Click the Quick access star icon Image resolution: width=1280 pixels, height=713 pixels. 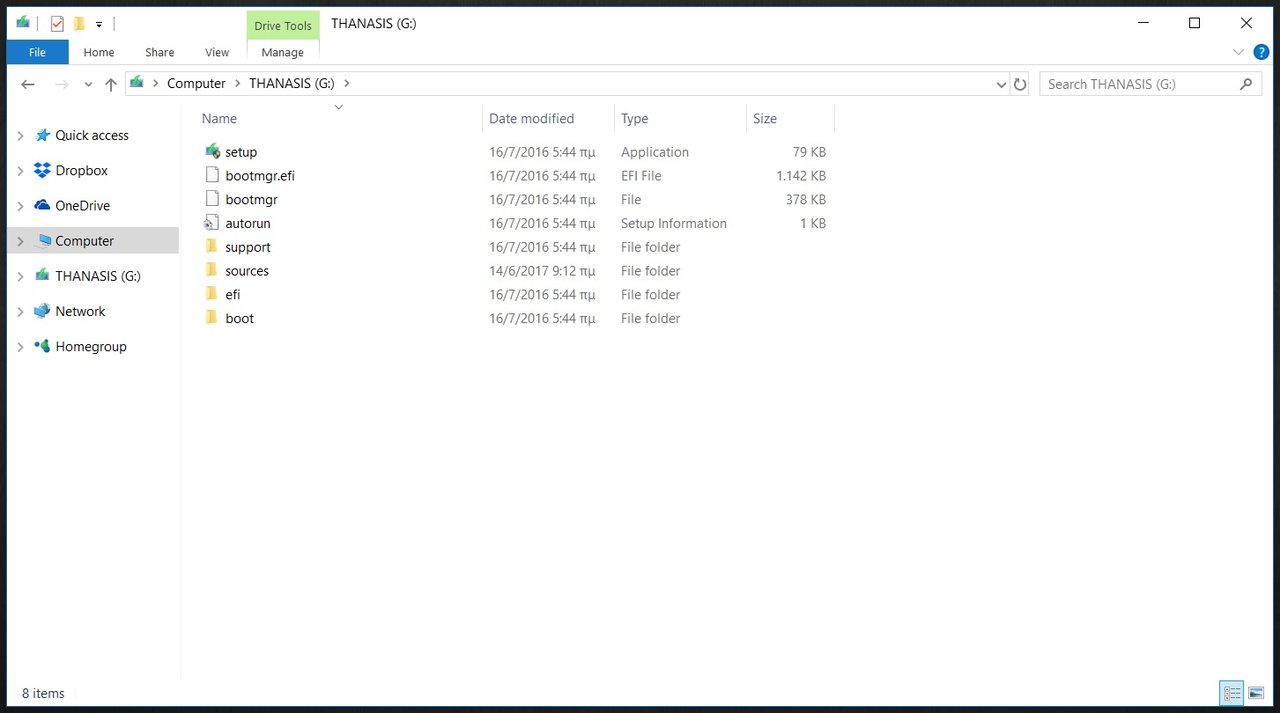[x=42, y=135]
